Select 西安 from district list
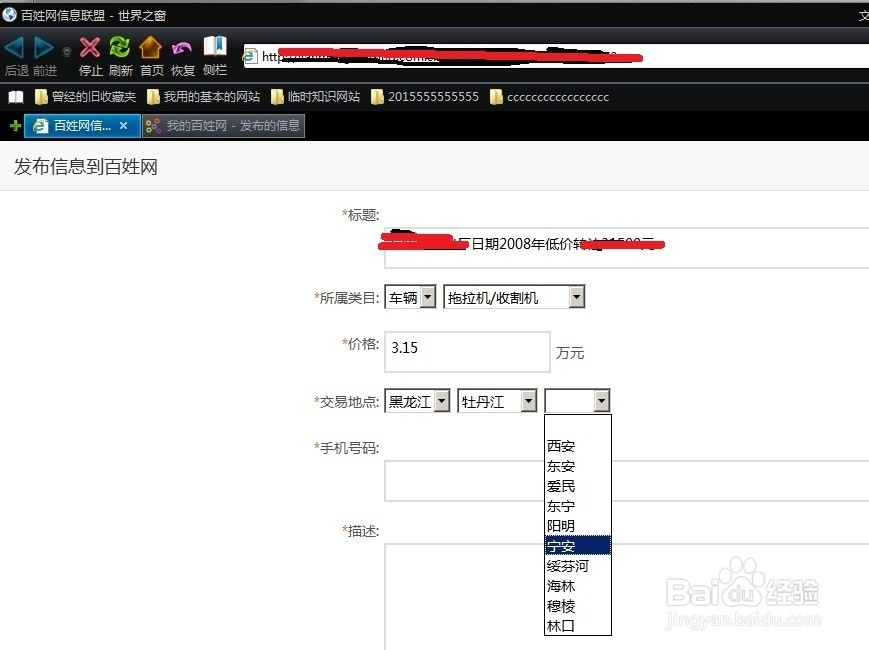The width and height of the screenshot is (869, 650). [x=577, y=446]
